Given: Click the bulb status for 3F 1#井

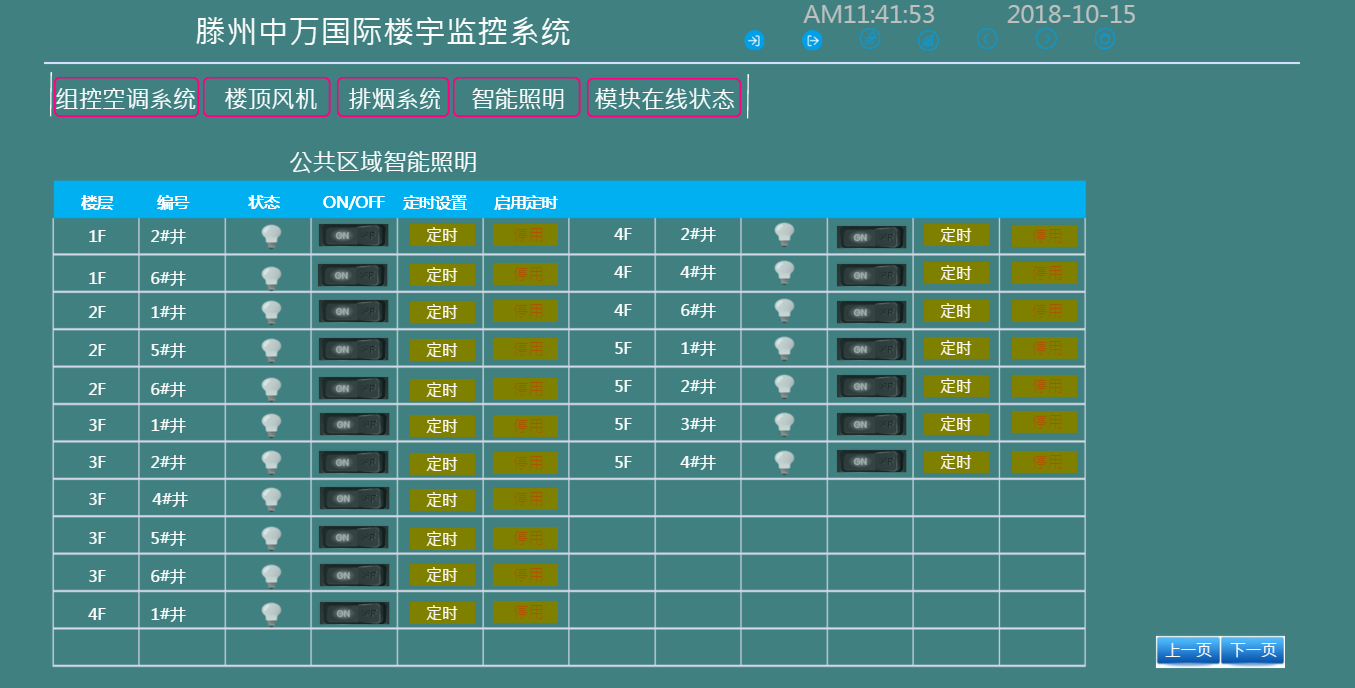Looking at the screenshot, I should [271, 425].
